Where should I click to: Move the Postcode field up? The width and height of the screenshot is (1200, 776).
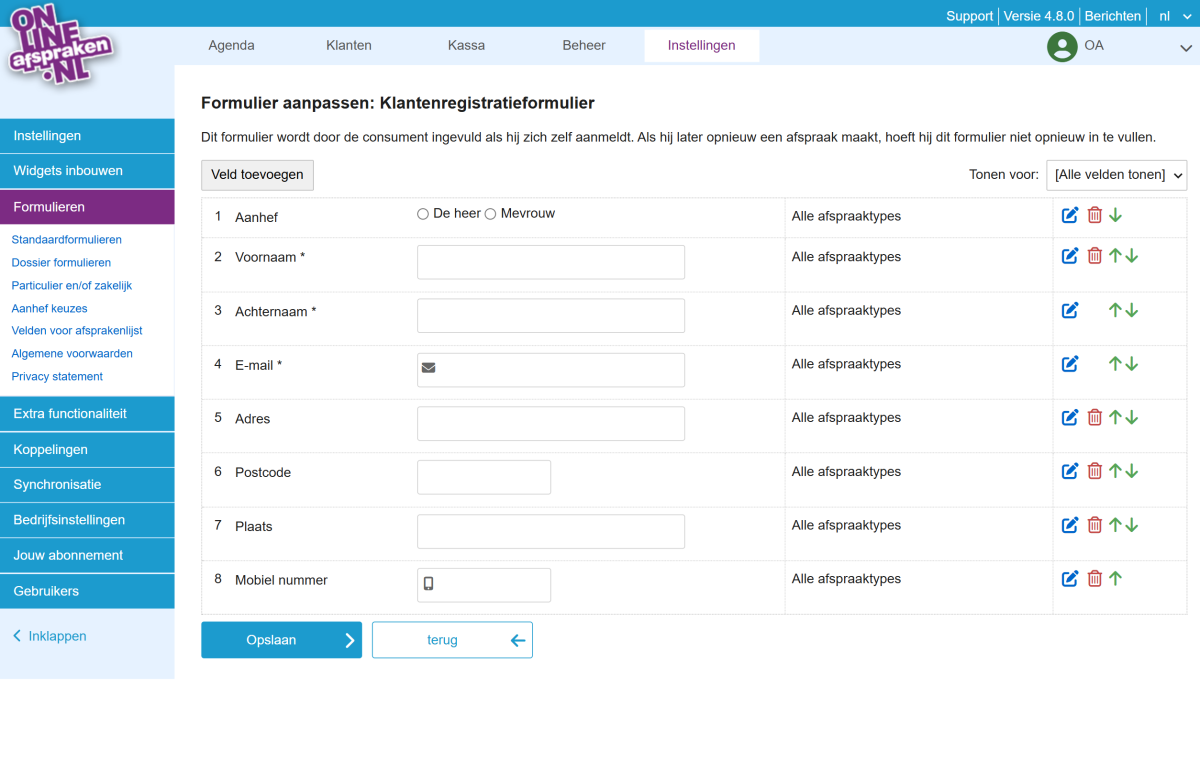[x=1115, y=471]
